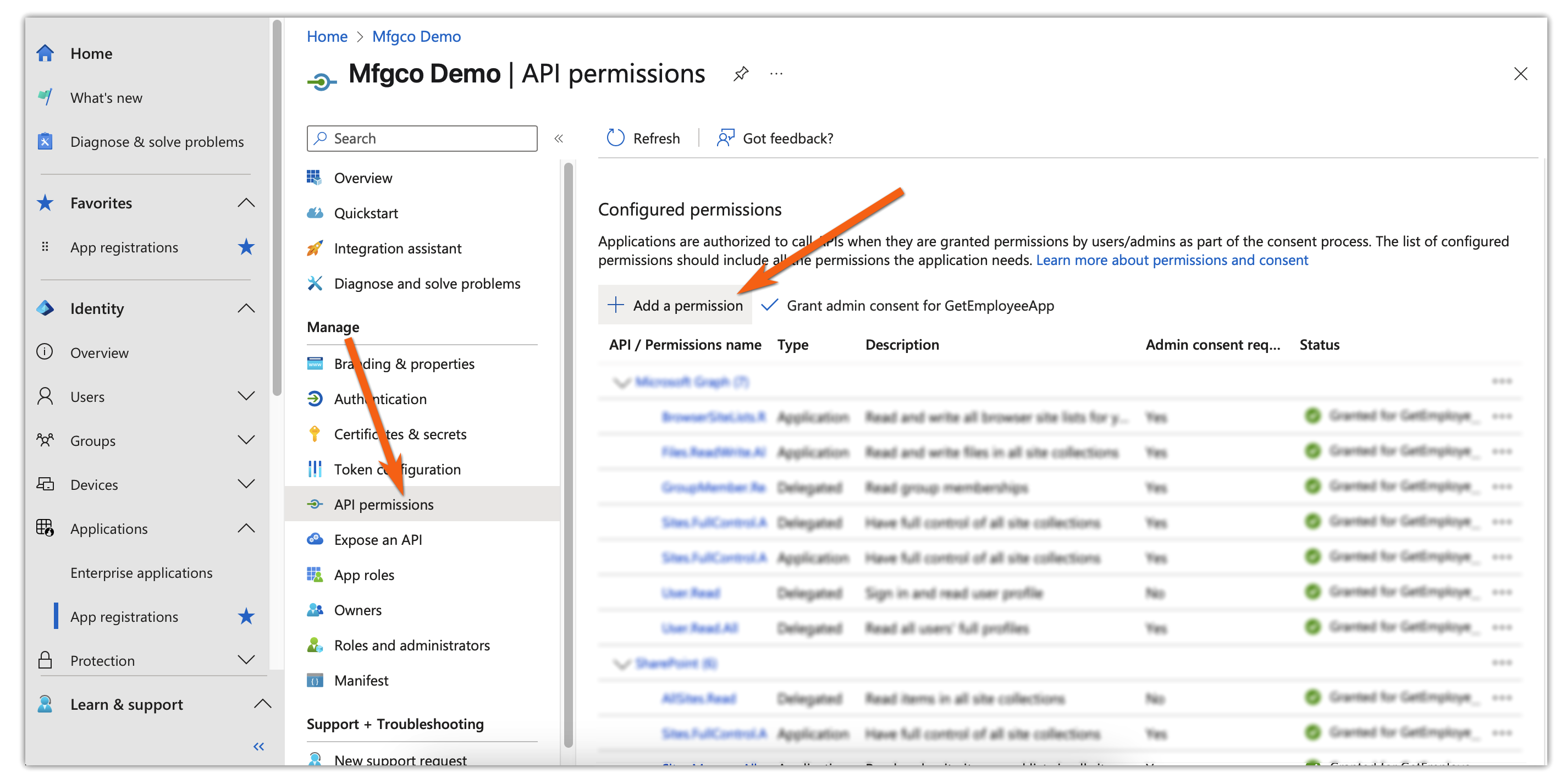Toggle favorite star on App registrations under Applications
1566x784 pixels.
(246, 616)
